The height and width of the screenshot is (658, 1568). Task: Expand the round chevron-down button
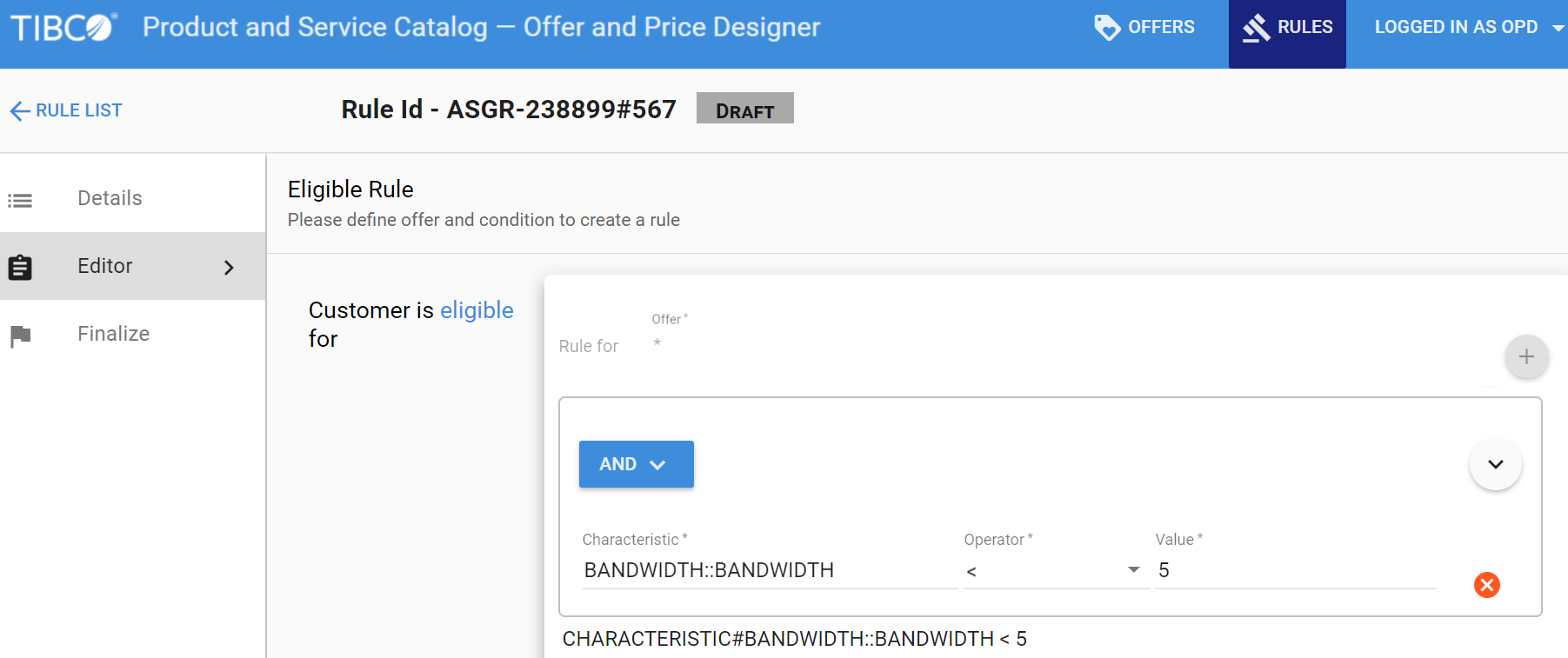point(1495,464)
